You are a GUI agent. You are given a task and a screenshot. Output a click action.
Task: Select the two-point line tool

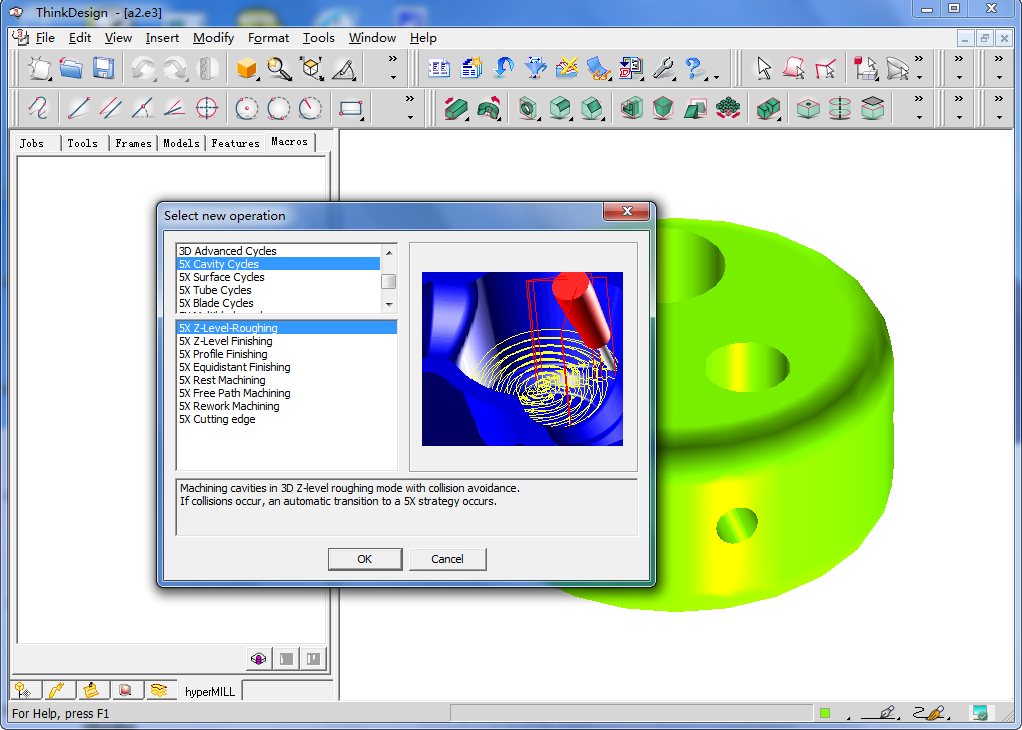pos(78,108)
